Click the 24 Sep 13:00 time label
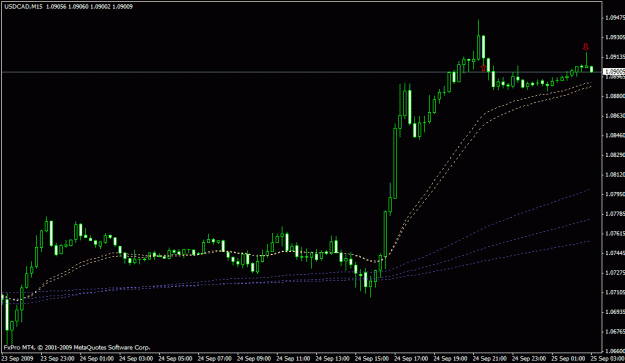The height and width of the screenshot is (363, 625). [x=332, y=359]
